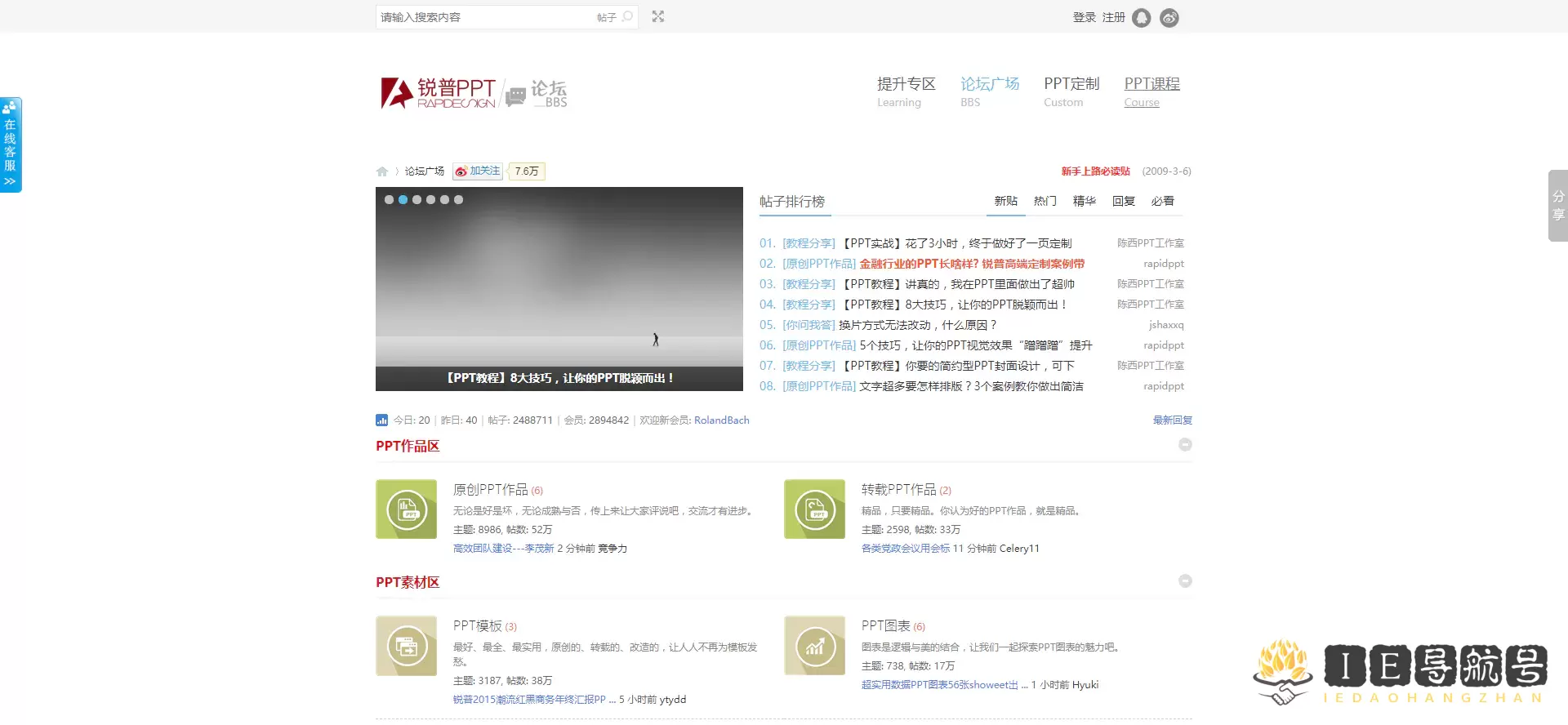Click the fullscreen expand arrows icon
1568x725 pixels.
pyautogui.click(x=658, y=16)
